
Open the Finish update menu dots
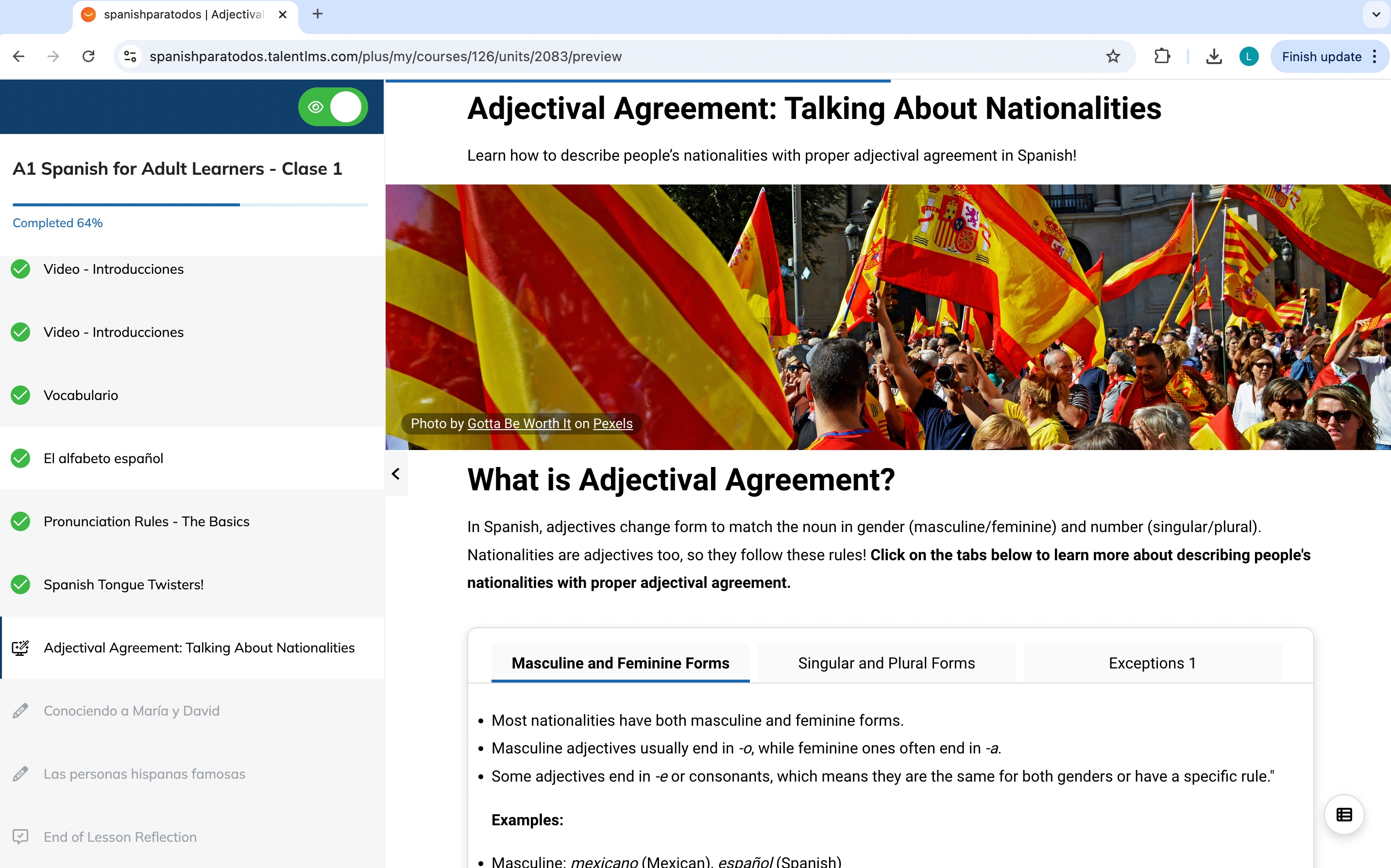(1374, 56)
